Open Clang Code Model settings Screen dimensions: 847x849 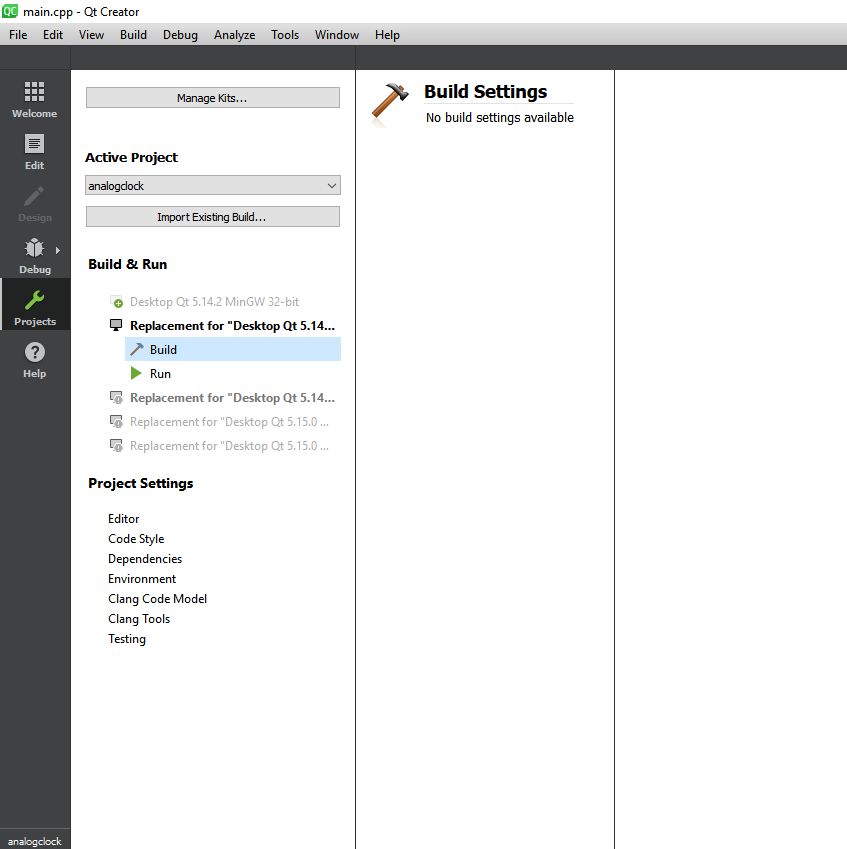pos(157,599)
